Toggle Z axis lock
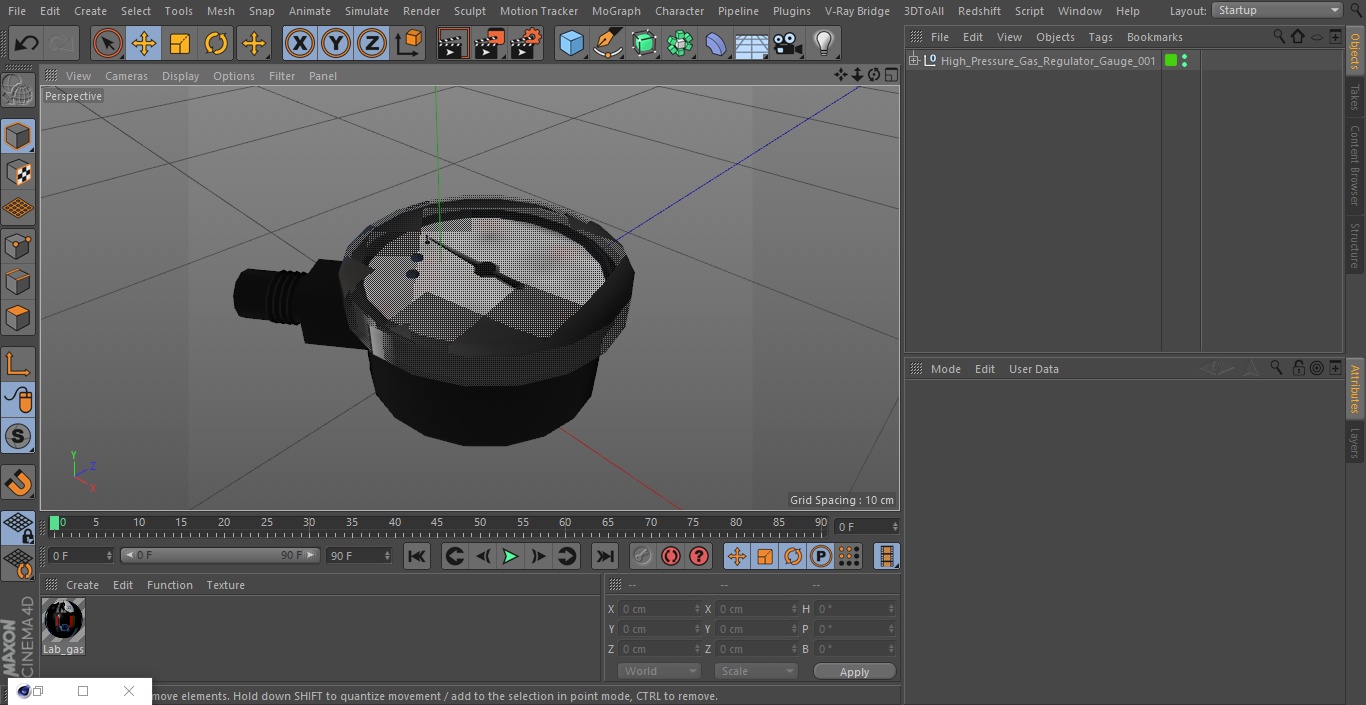 [x=372, y=43]
